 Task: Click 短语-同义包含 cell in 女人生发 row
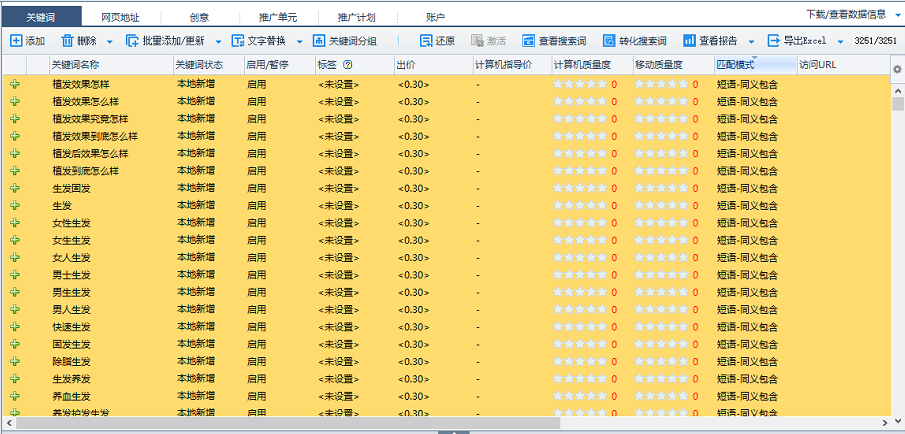coord(747,257)
